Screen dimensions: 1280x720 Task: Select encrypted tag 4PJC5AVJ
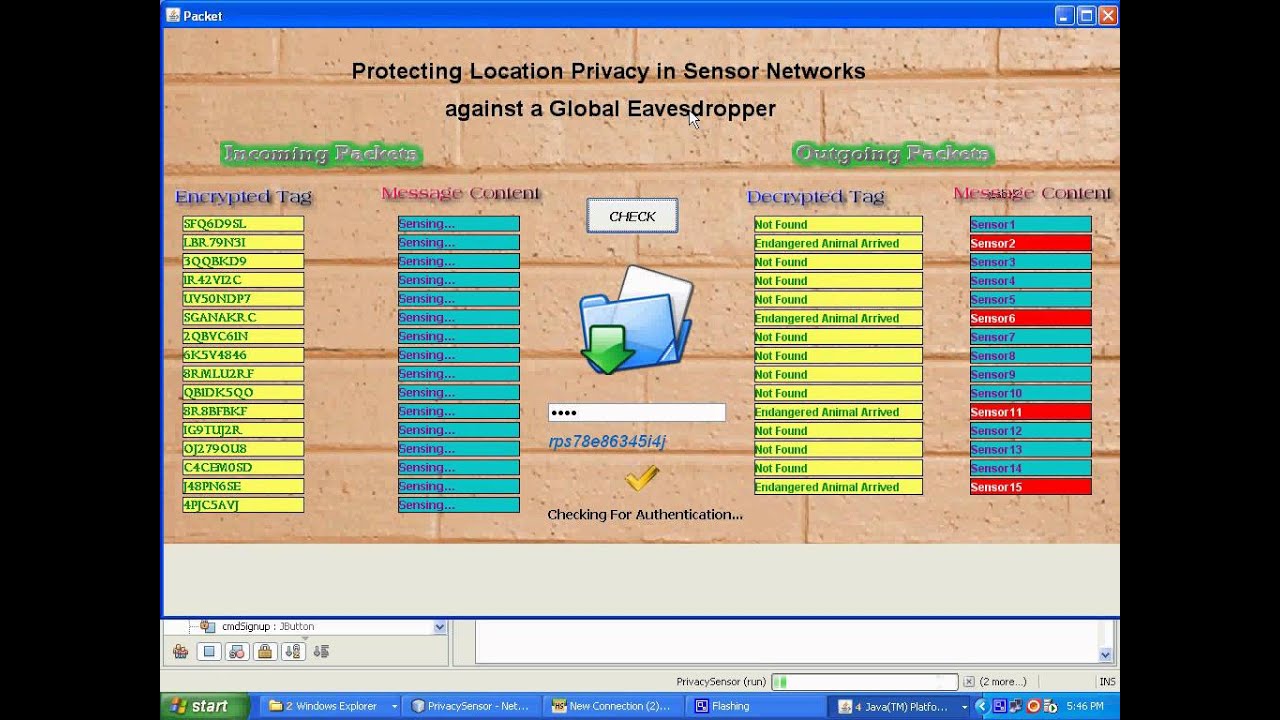(x=243, y=505)
